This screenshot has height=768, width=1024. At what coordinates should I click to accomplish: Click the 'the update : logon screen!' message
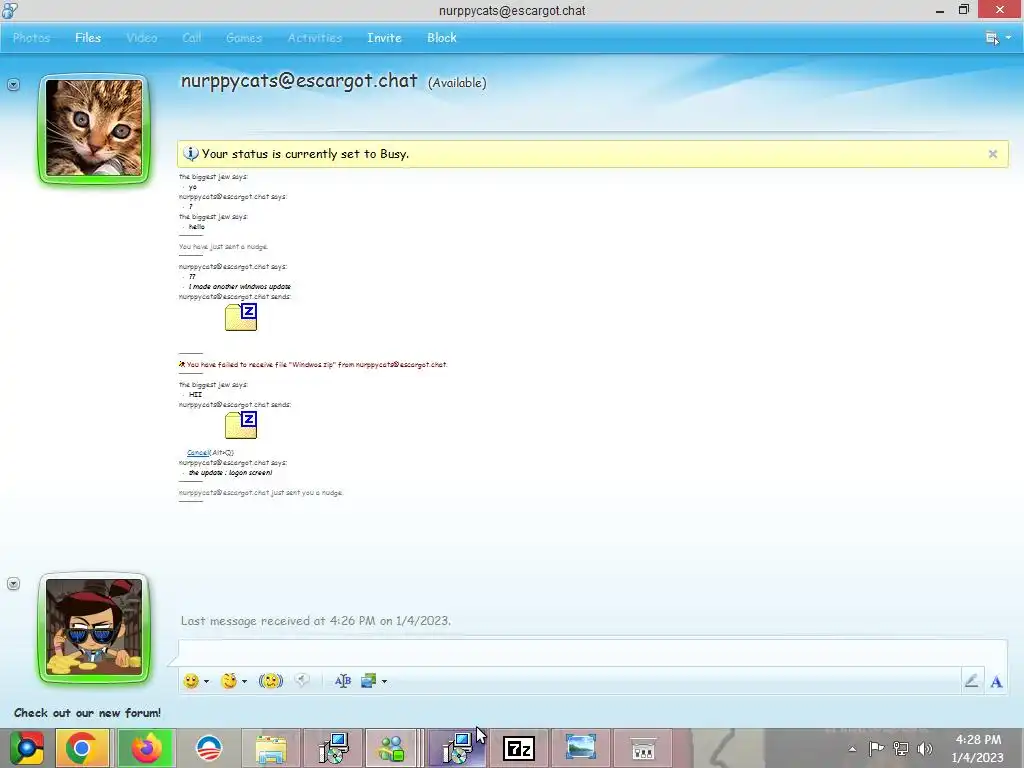231,473
